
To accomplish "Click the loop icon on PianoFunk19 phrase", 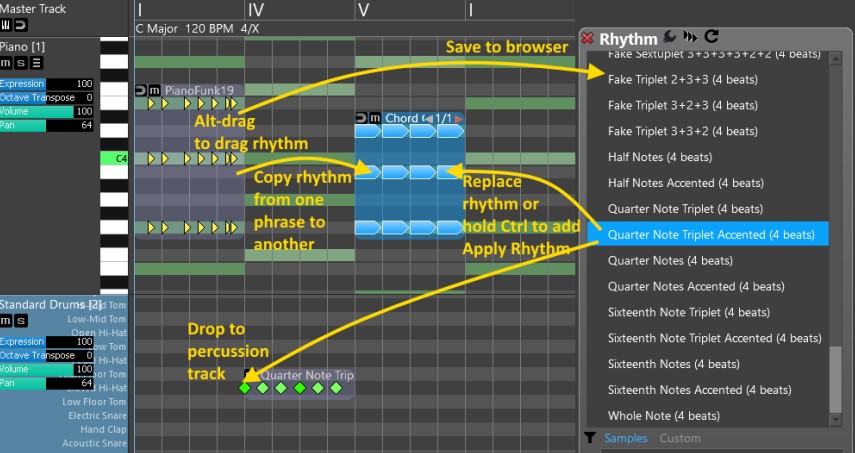I will (x=141, y=90).
